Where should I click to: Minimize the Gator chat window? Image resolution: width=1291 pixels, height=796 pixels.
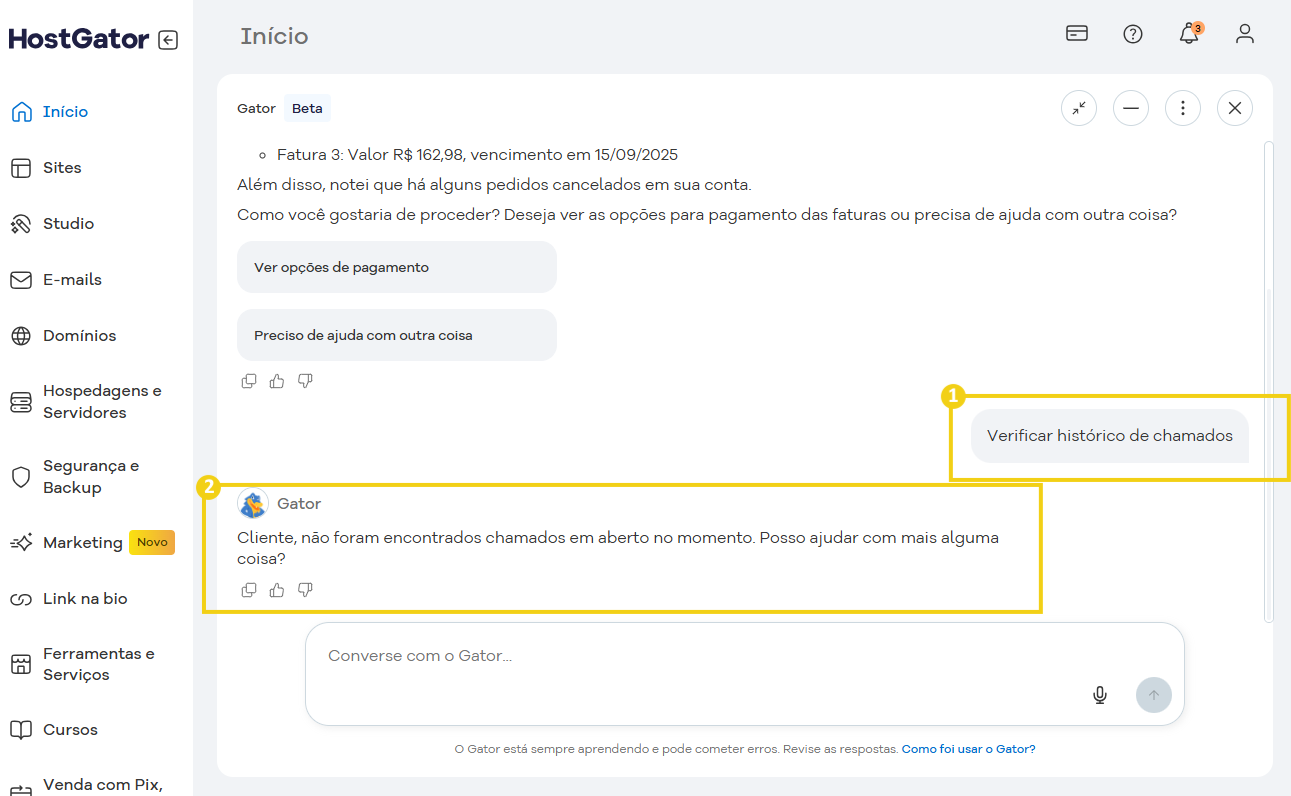1131,108
